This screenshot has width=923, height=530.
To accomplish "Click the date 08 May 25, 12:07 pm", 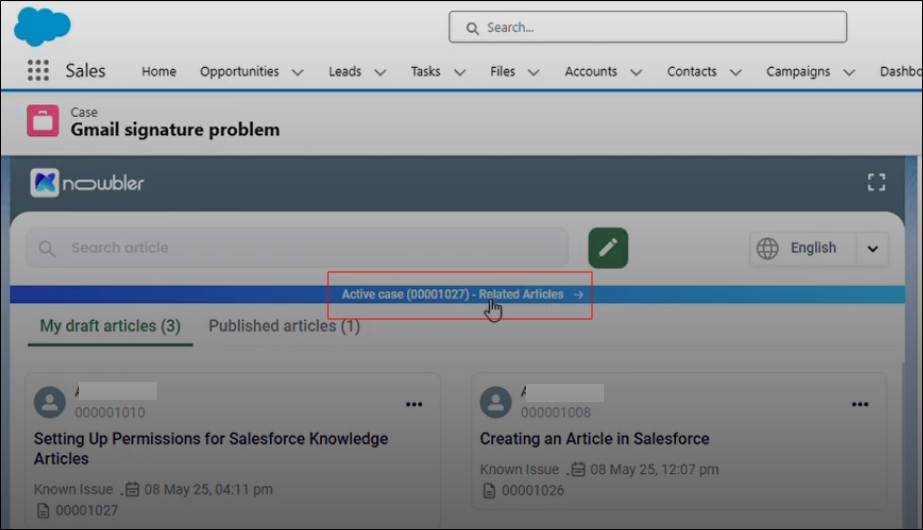I will pyautogui.click(x=655, y=469).
